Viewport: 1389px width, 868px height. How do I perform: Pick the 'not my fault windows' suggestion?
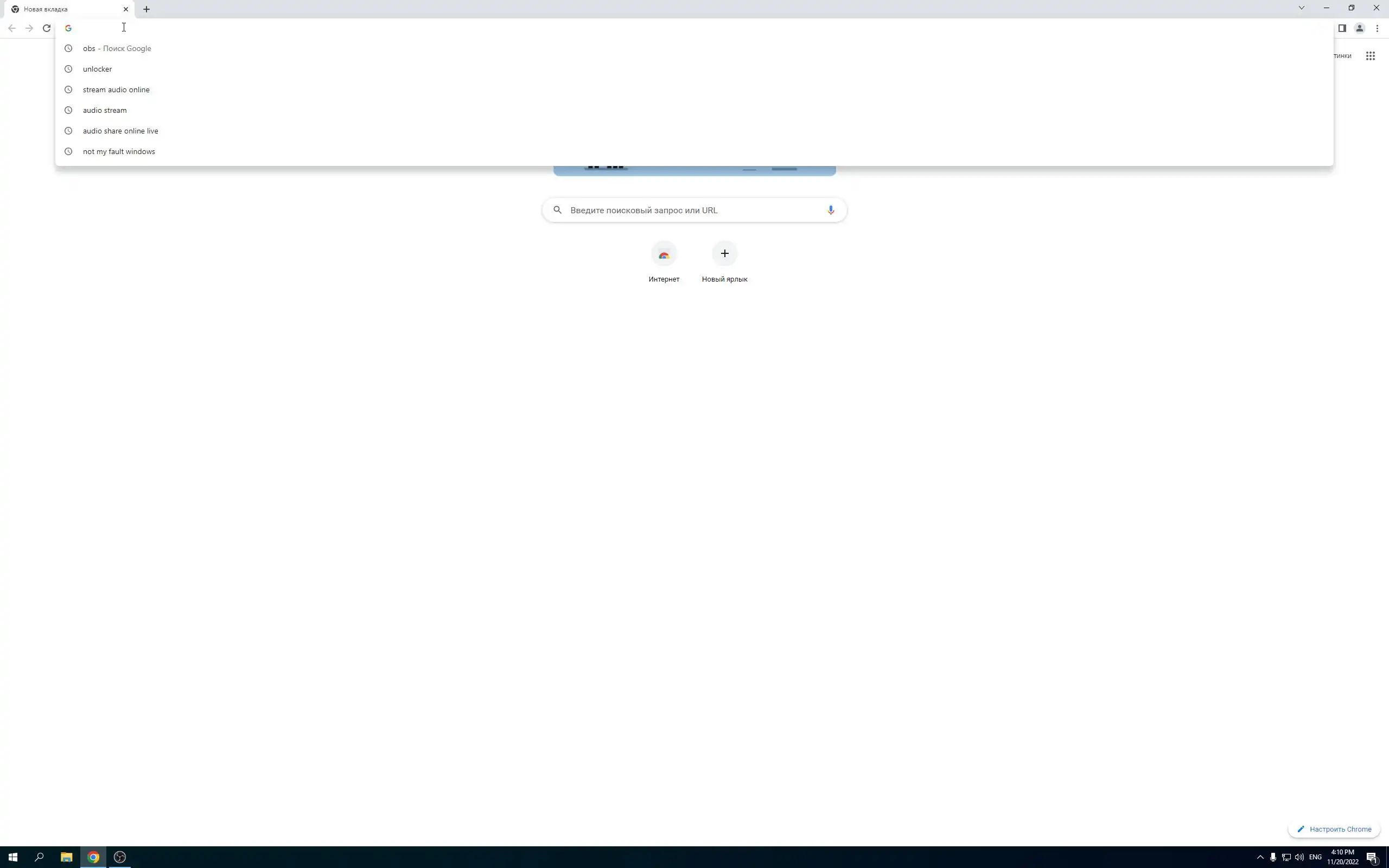click(x=119, y=151)
